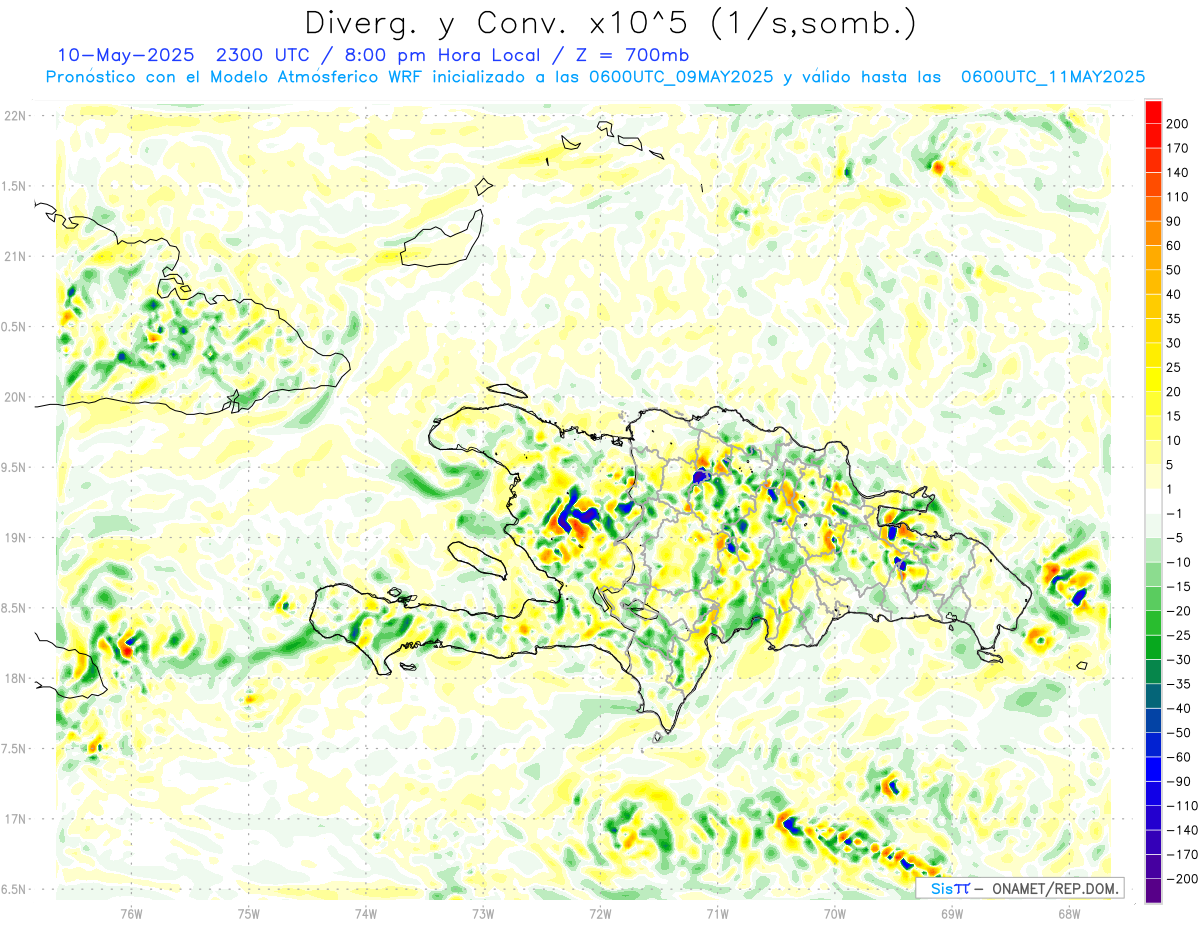Click the '69W' longitude label
Screen dimensions: 1200x927
click(x=952, y=913)
